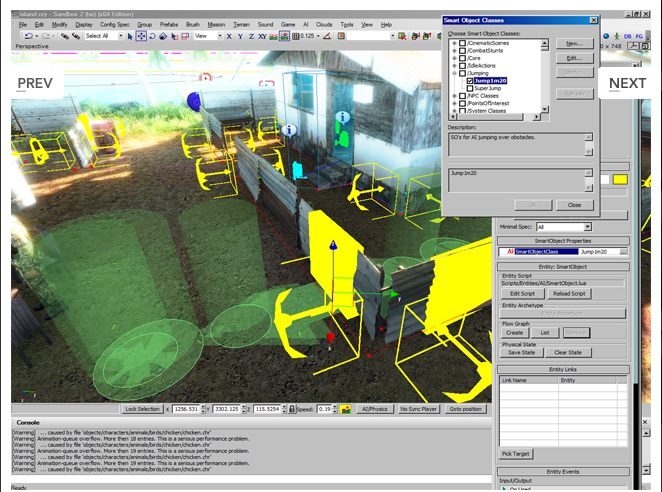Click the Delete Selection toolbar icon
Screen dimensions: 662x492
(x=402, y=36)
